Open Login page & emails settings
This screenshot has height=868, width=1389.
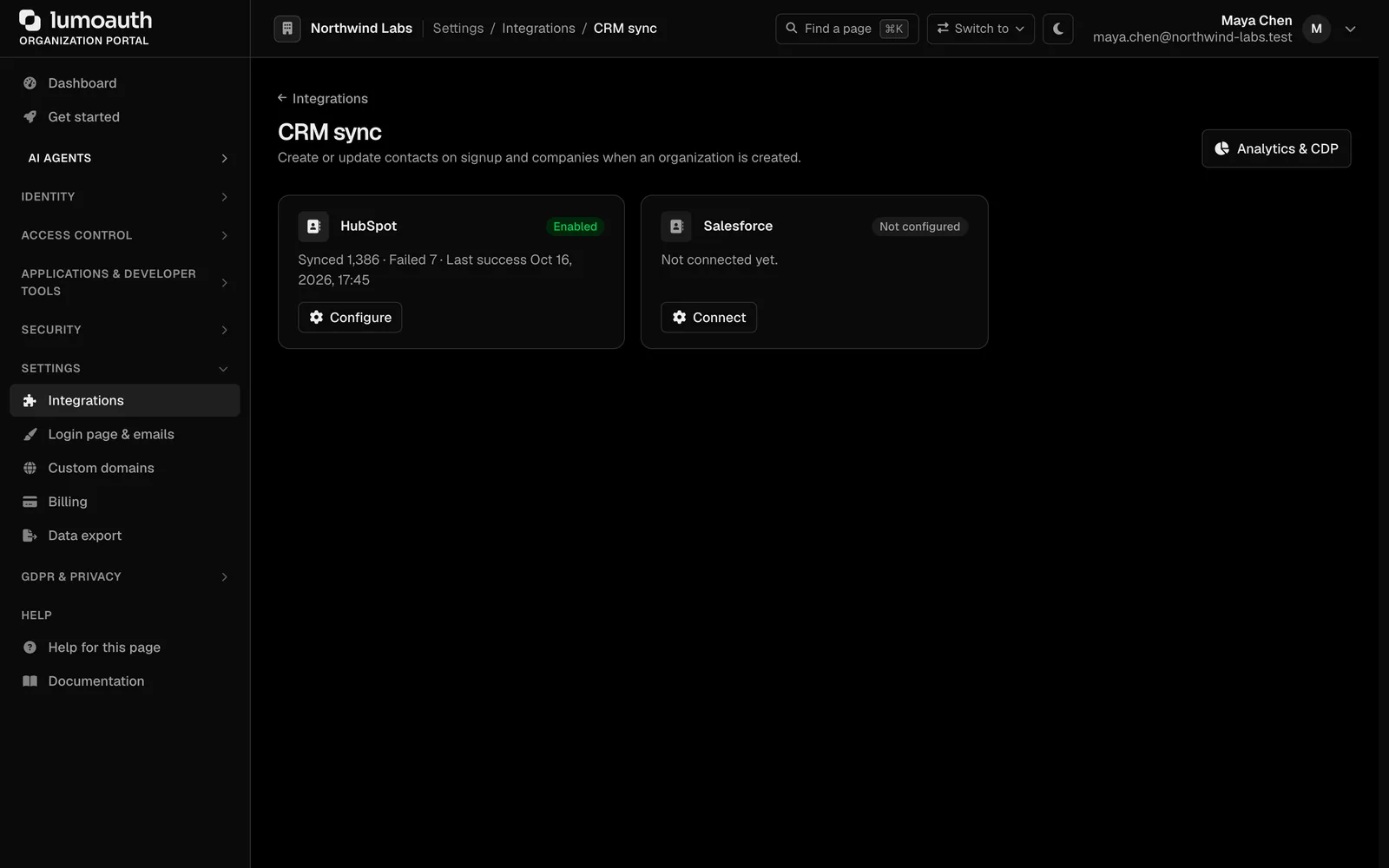point(125,435)
